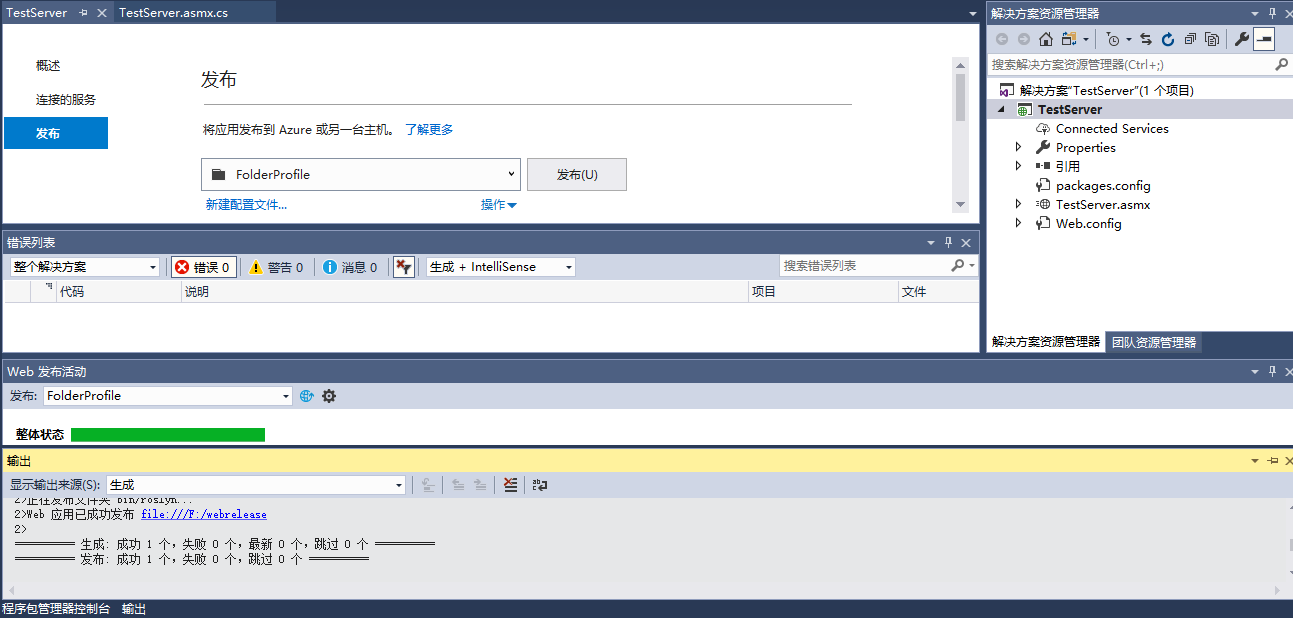Select the 概述 overview sidebar item
This screenshot has width=1293, height=618.
[48, 66]
